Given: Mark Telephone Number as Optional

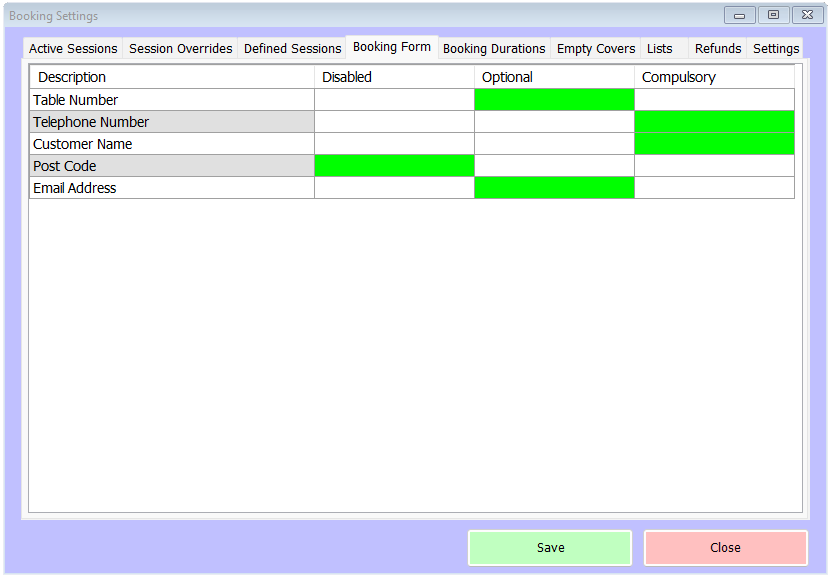Looking at the screenshot, I should coord(554,122).
